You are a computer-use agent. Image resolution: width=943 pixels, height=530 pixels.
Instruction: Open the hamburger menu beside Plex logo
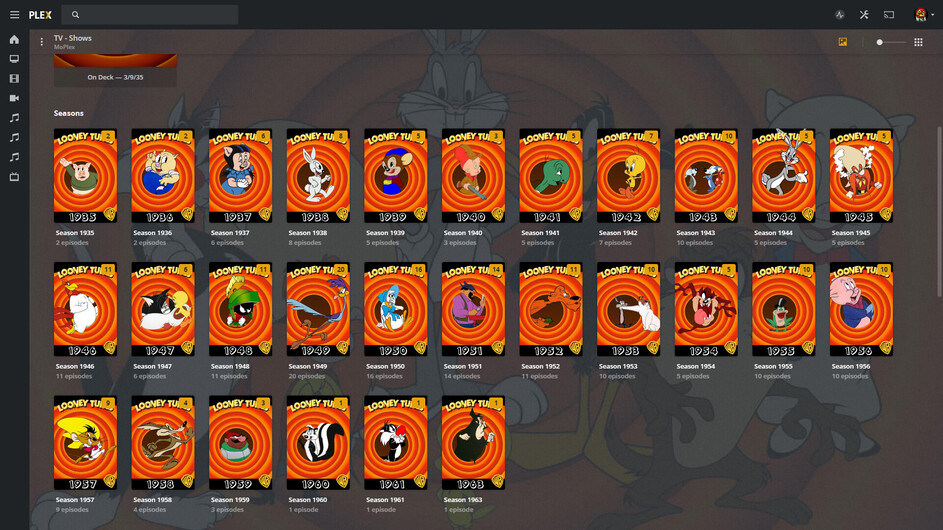point(14,14)
